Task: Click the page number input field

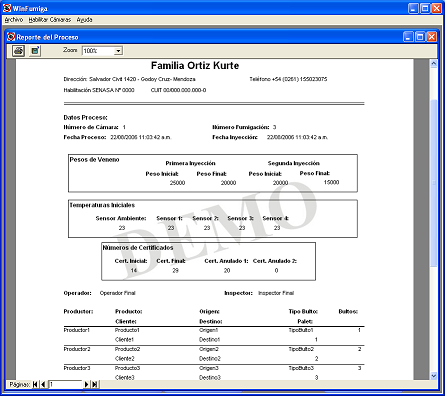Action: pos(65,384)
